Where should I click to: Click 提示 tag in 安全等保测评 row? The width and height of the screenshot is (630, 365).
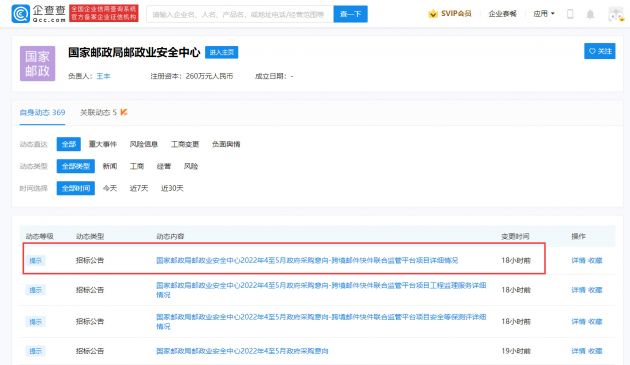(x=35, y=322)
